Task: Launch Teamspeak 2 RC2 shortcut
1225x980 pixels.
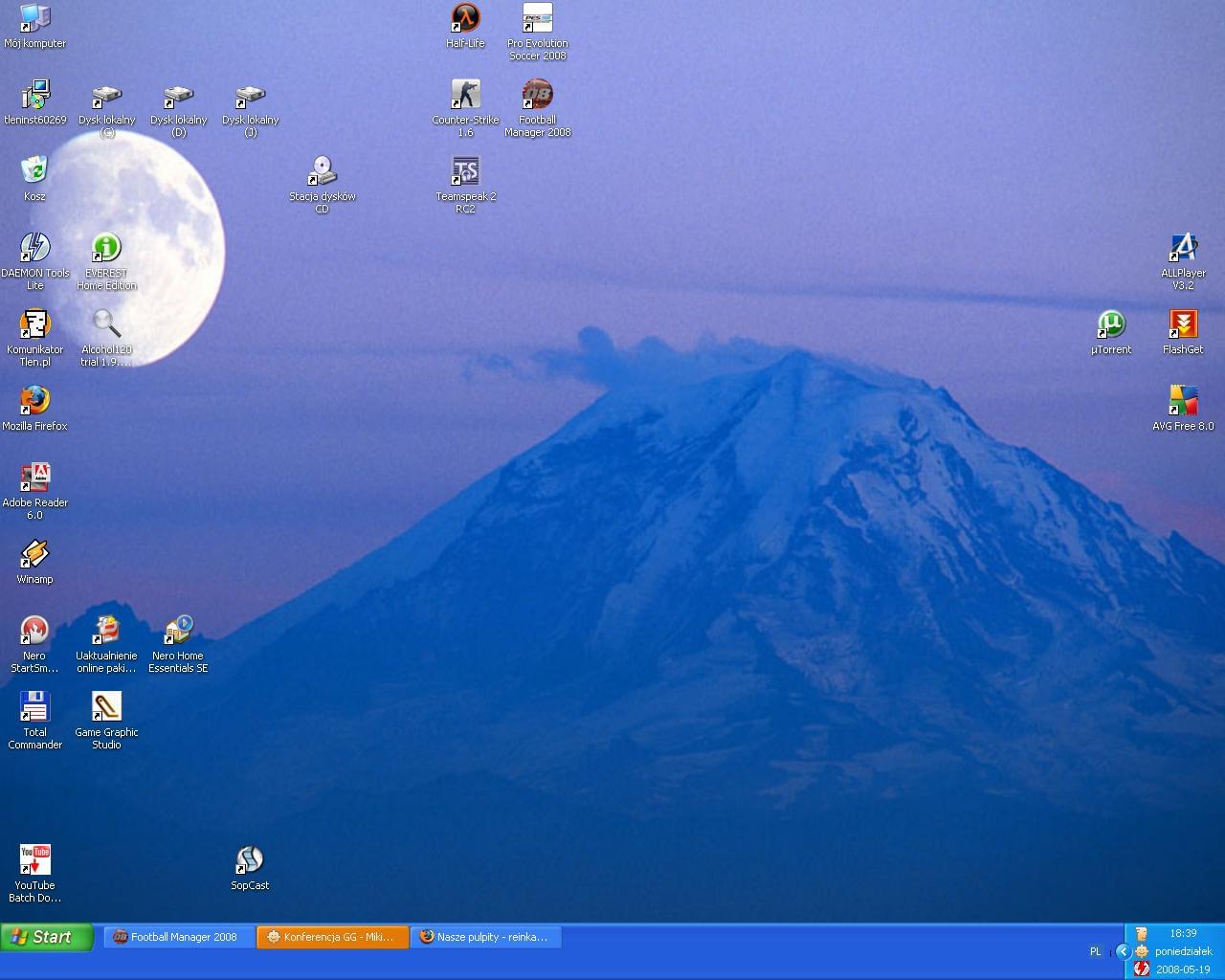Action: click(x=465, y=186)
